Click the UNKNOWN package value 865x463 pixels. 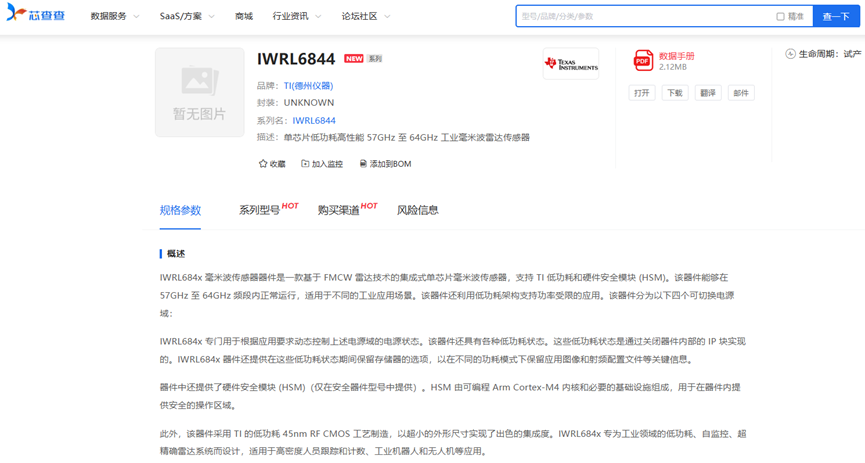309,103
